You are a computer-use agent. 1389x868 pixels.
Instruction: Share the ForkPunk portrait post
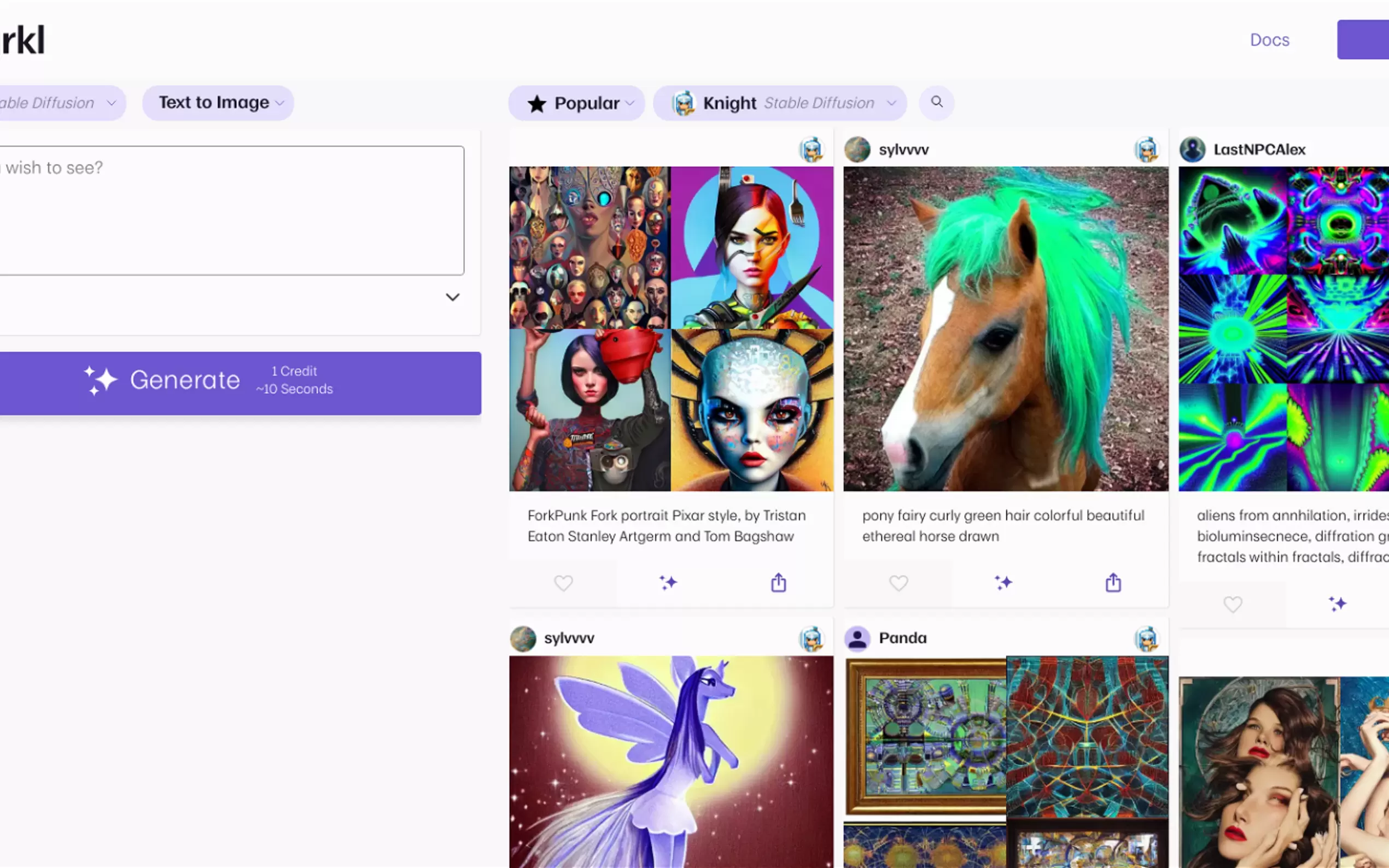click(x=778, y=583)
